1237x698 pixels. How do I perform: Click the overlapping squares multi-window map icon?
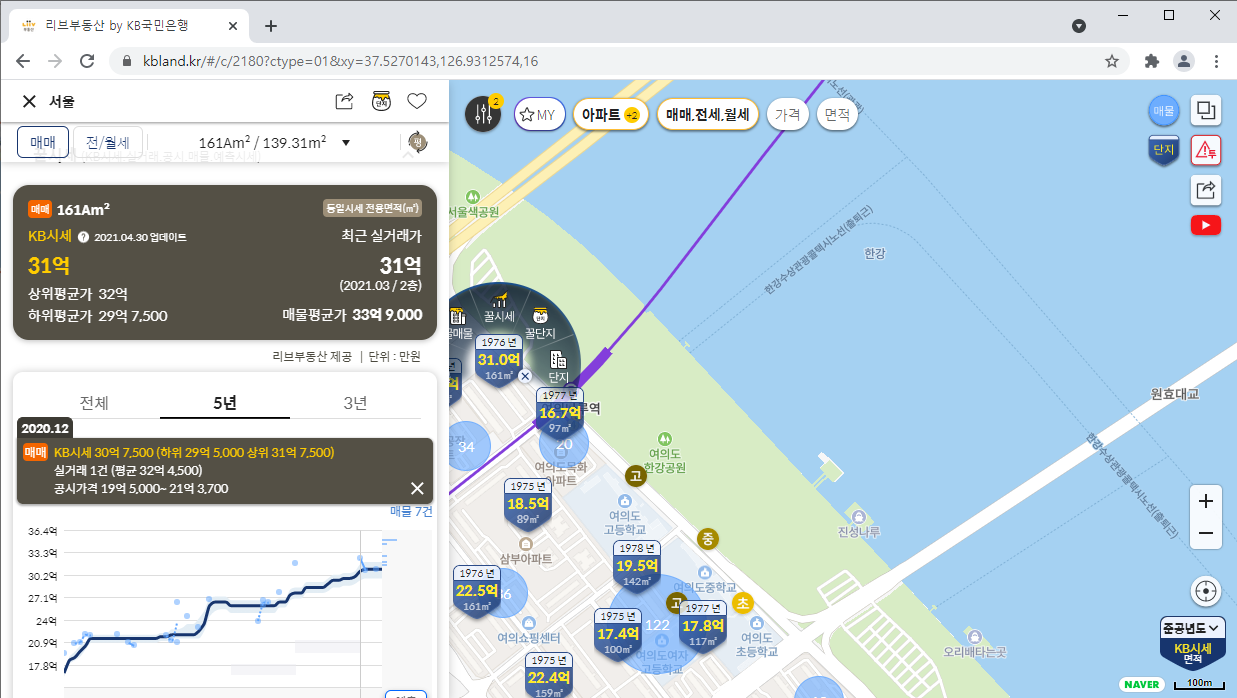click(1206, 111)
